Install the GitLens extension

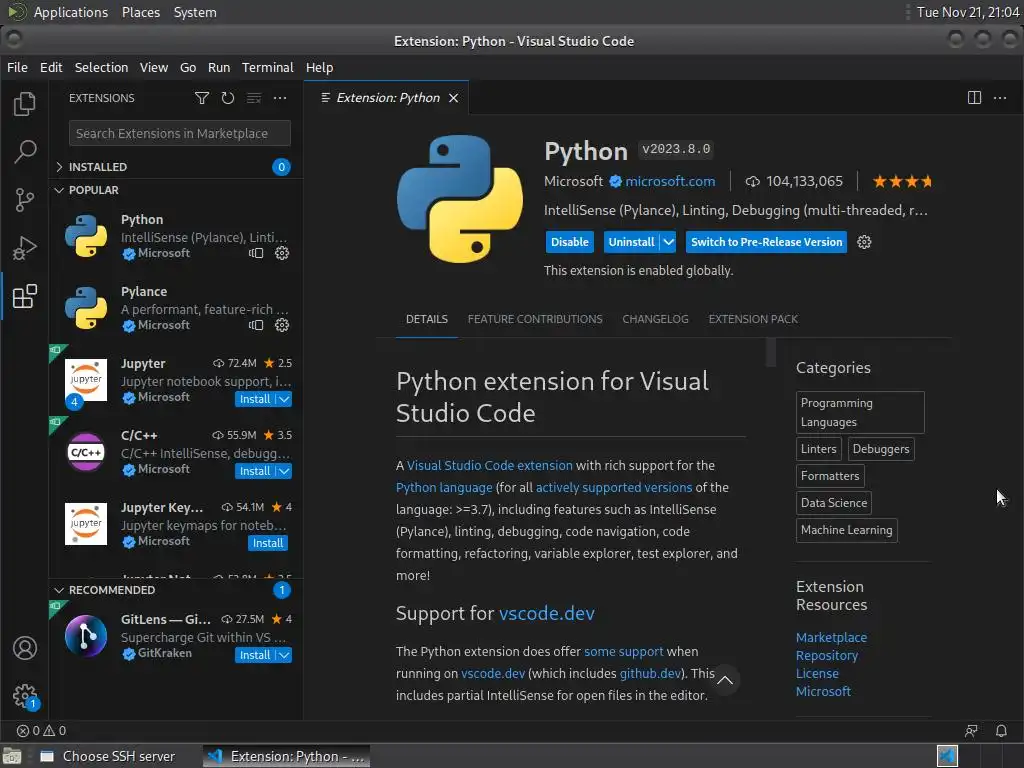[255, 656]
